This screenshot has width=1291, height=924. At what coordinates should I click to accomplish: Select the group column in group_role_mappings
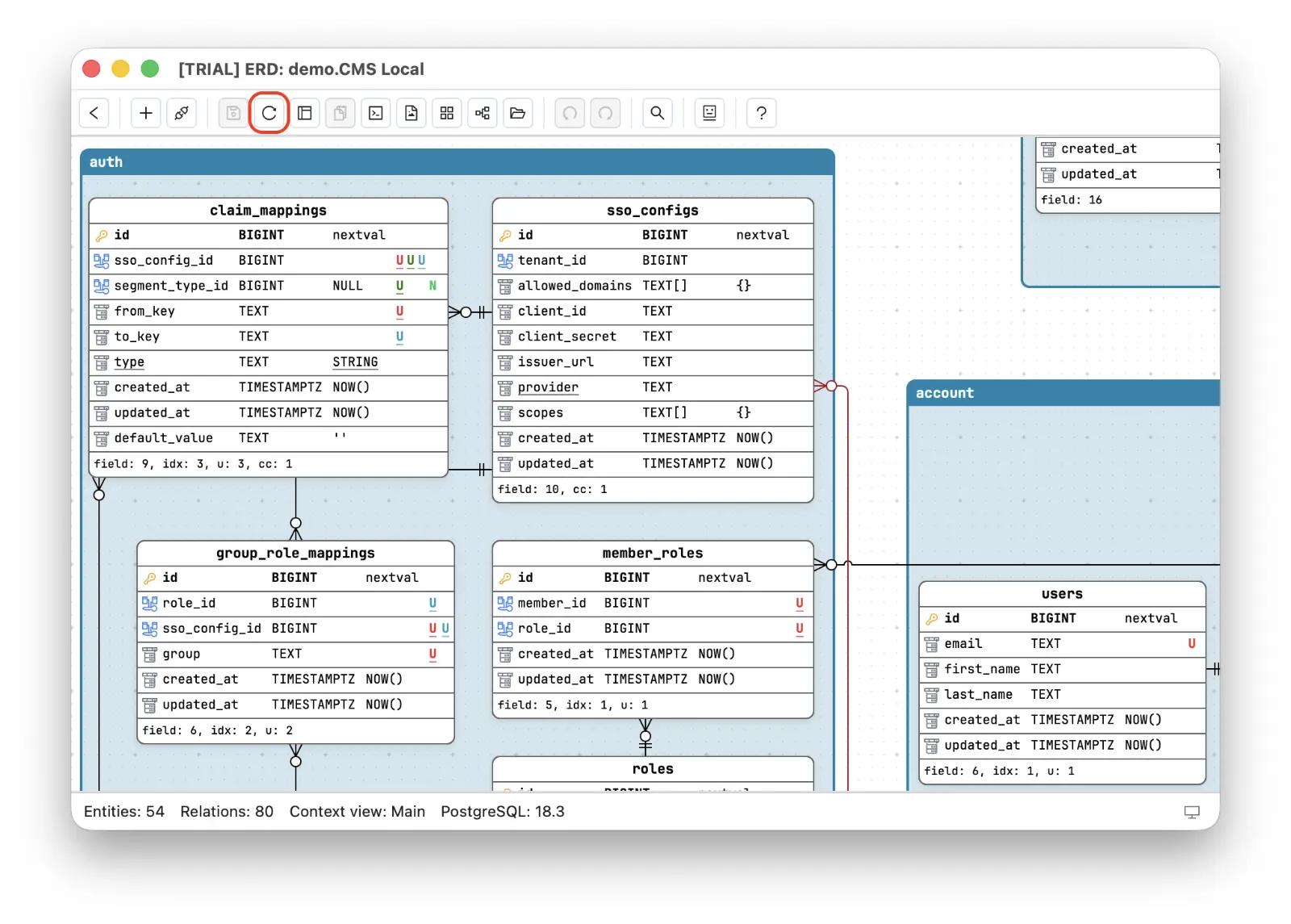pyautogui.click(x=295, y=654)
